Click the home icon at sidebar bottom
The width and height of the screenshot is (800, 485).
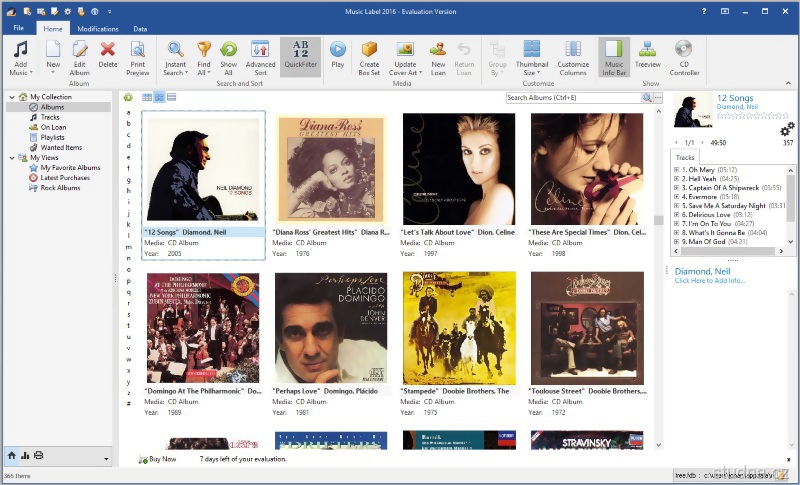click(12, 455)
